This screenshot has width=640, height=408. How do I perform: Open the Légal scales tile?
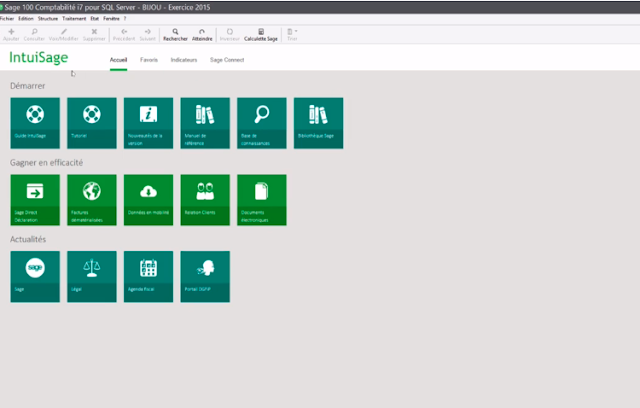pos(92,277)
